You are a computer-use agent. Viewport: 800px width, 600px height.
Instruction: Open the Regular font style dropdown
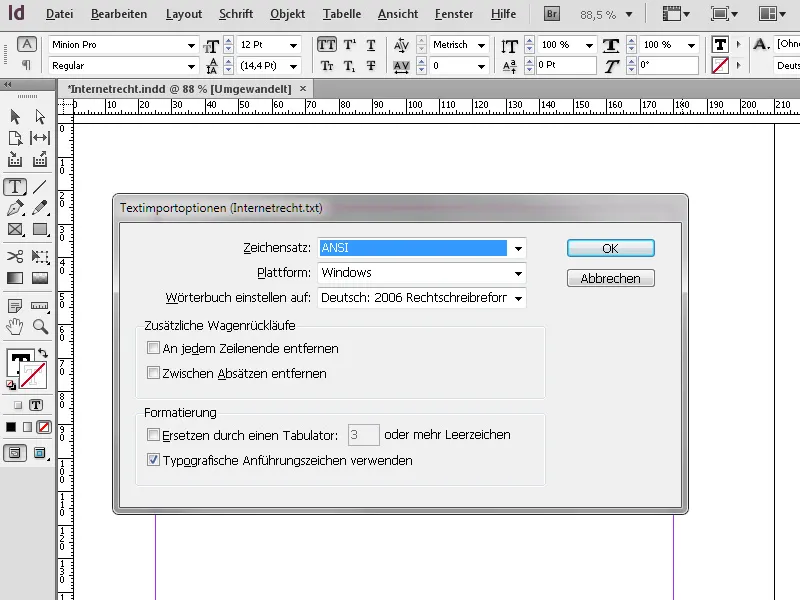point(191,66)
